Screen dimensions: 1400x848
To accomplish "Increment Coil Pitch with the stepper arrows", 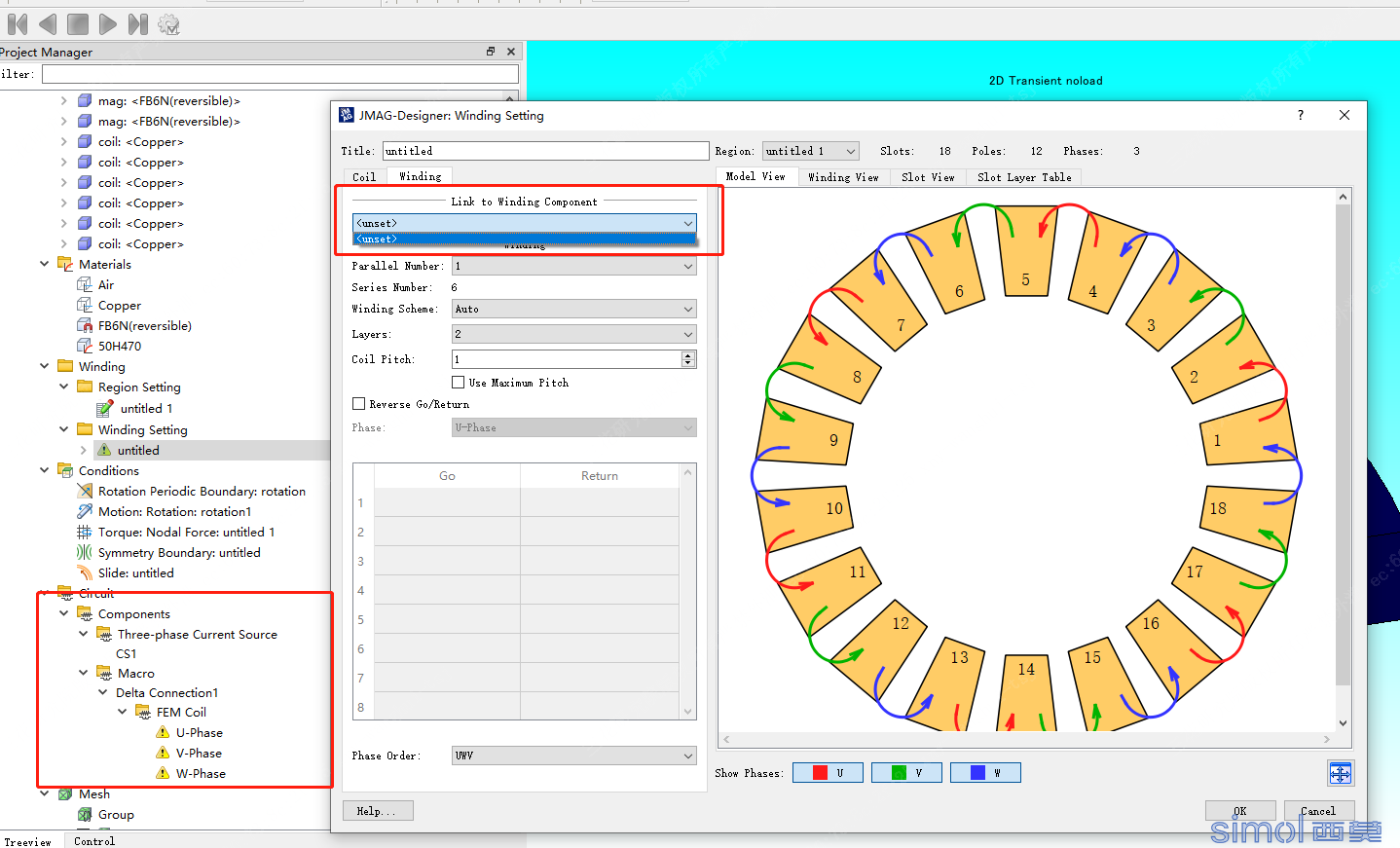I will tap(688, 355).
